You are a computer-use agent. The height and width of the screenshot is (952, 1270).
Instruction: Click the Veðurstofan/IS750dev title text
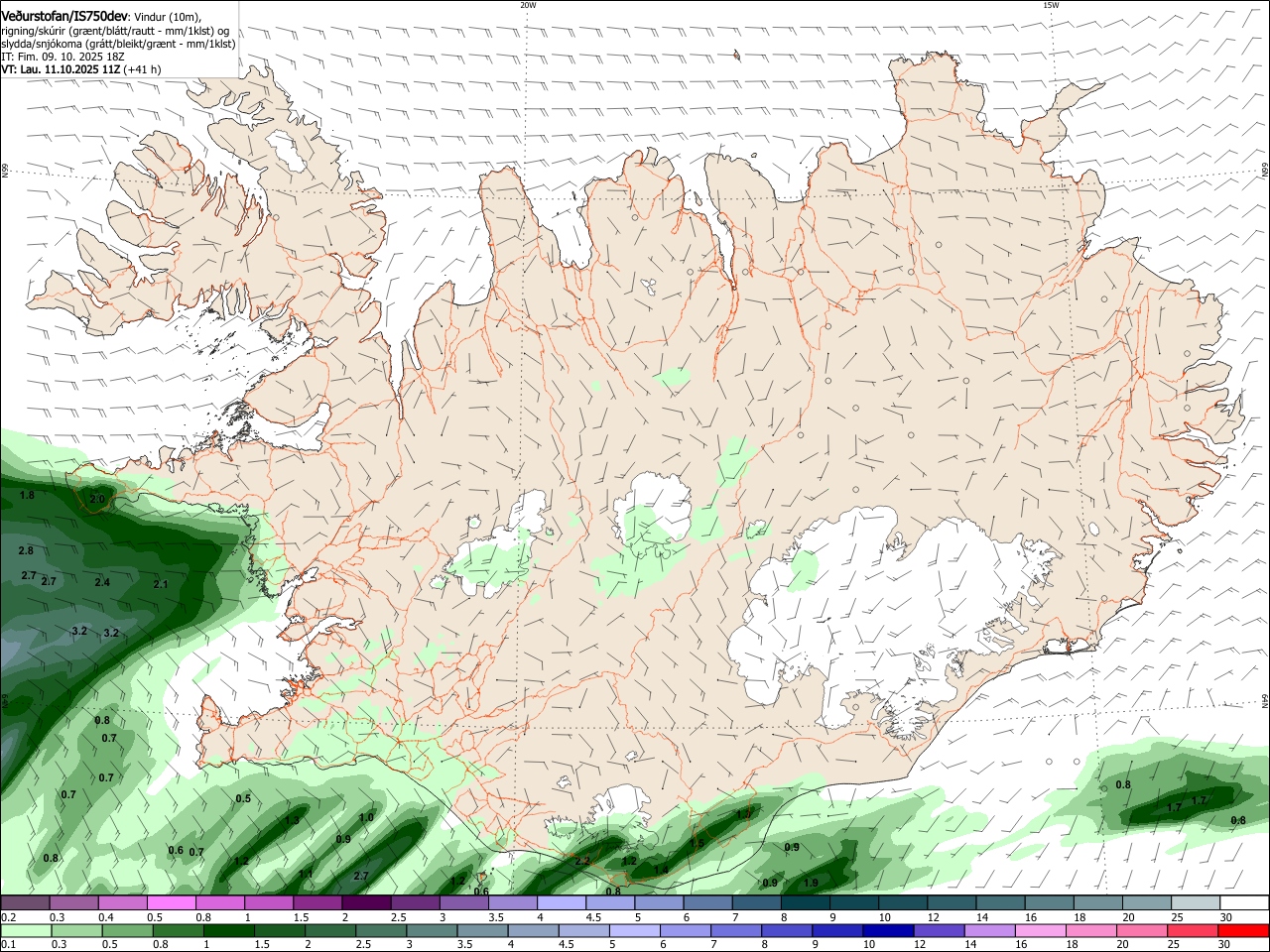(x=64, y=16)
